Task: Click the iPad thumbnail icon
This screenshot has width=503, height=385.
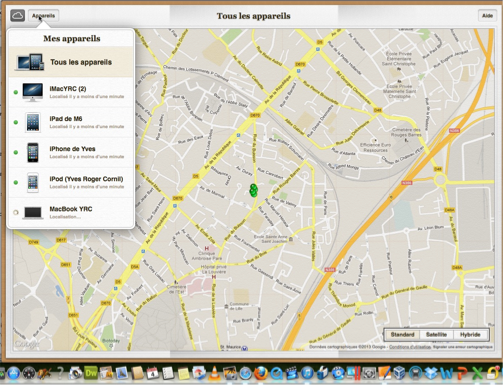Action: [x=33, y=122]
